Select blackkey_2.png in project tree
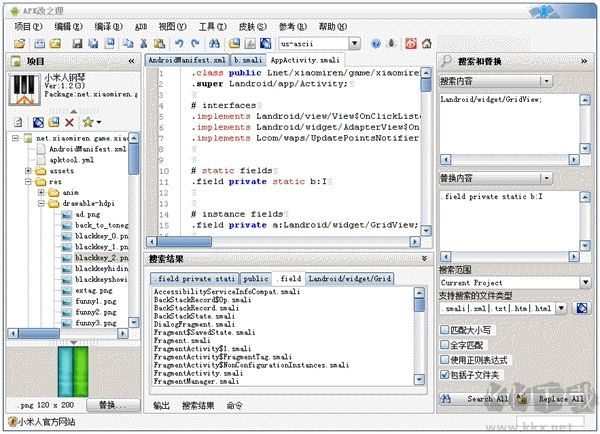 pos(101,258)
